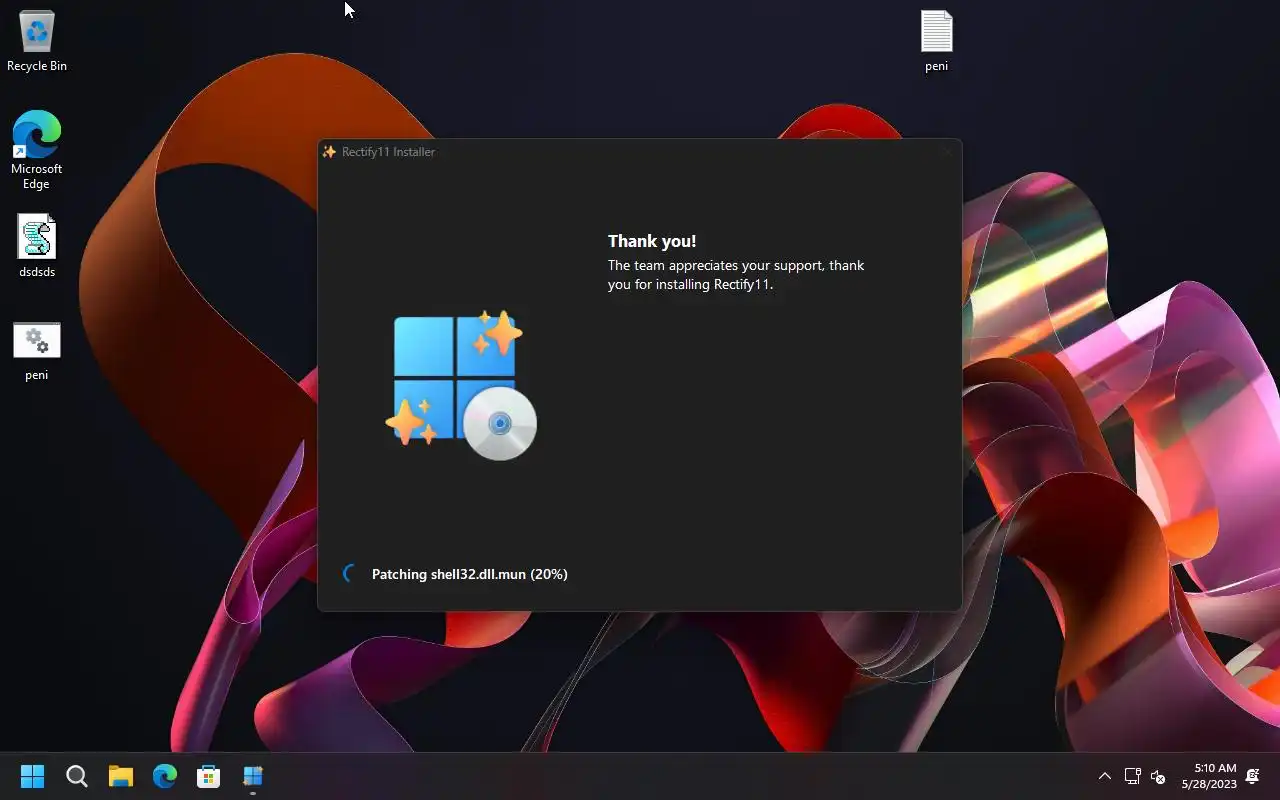
Task: Click the Patching shell32.dll.mun (20%) status text
Action: (469, 574)
